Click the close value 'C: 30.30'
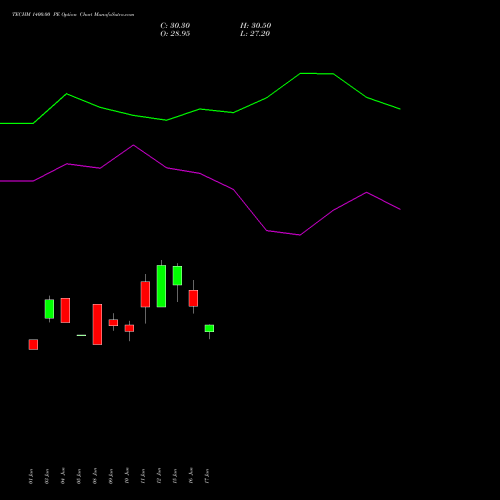 175,26
